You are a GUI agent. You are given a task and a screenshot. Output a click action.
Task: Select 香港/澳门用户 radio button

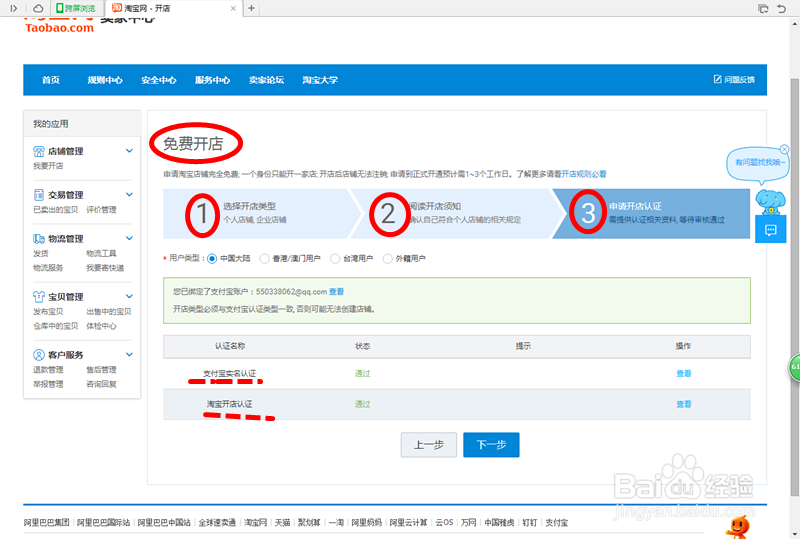264,259
